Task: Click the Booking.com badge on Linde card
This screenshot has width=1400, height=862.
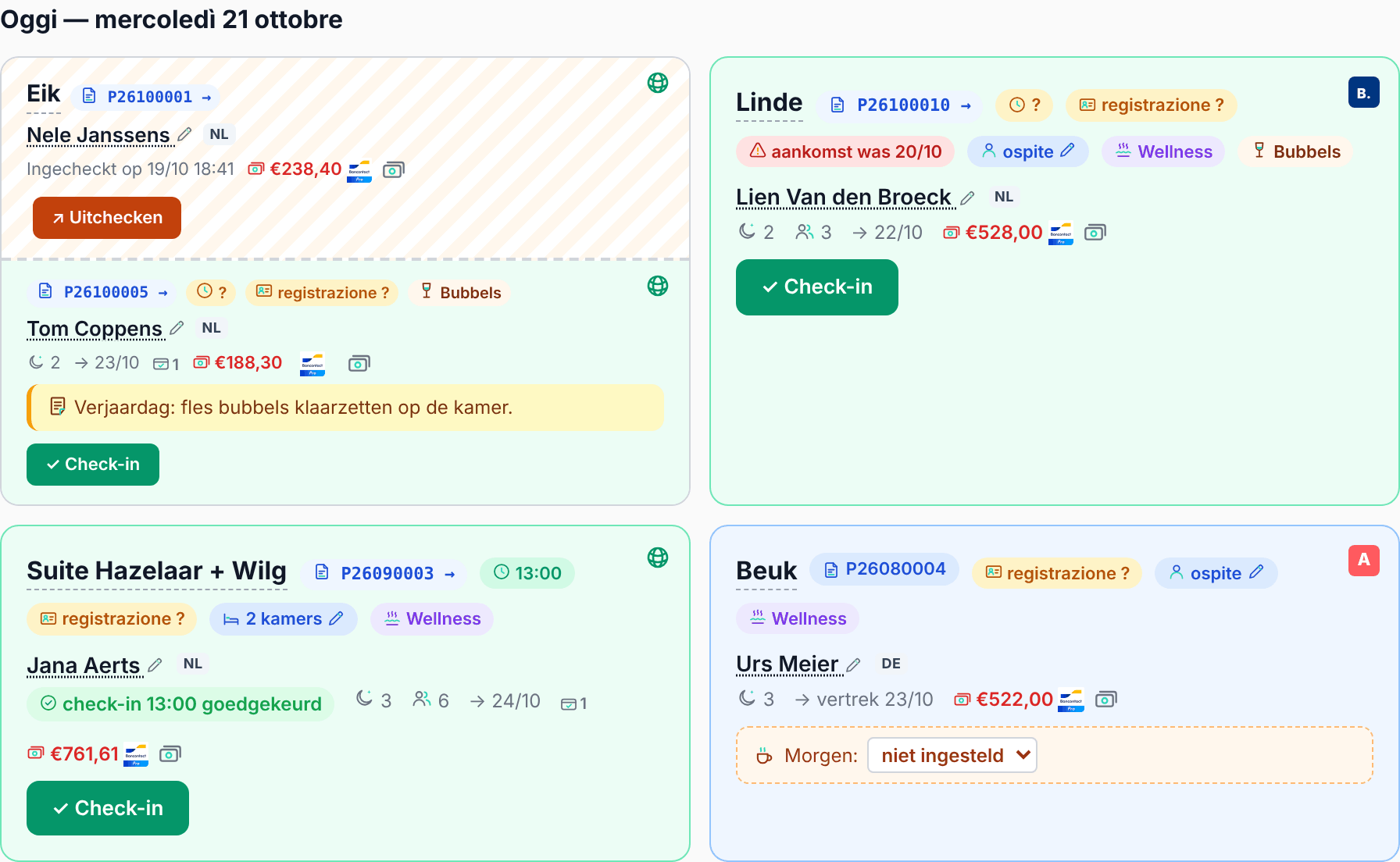Action: [x=1363, y=92]
